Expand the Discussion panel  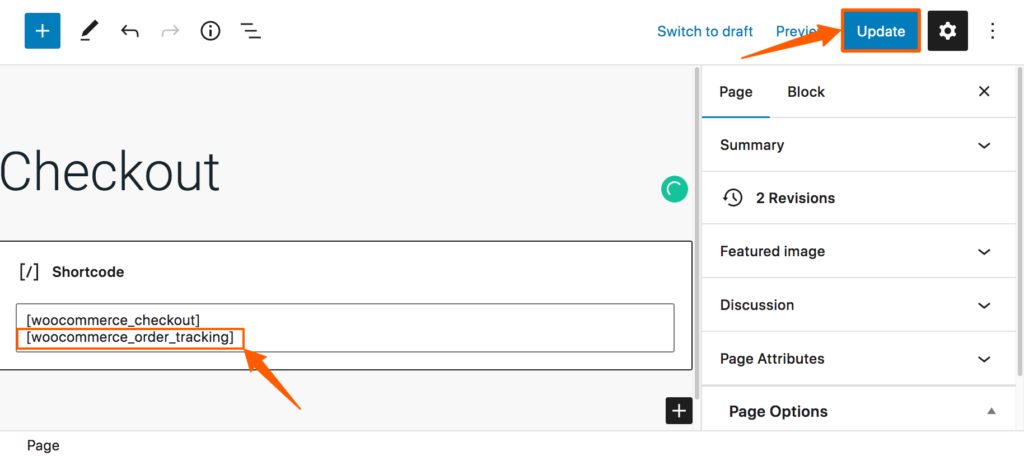856,305
